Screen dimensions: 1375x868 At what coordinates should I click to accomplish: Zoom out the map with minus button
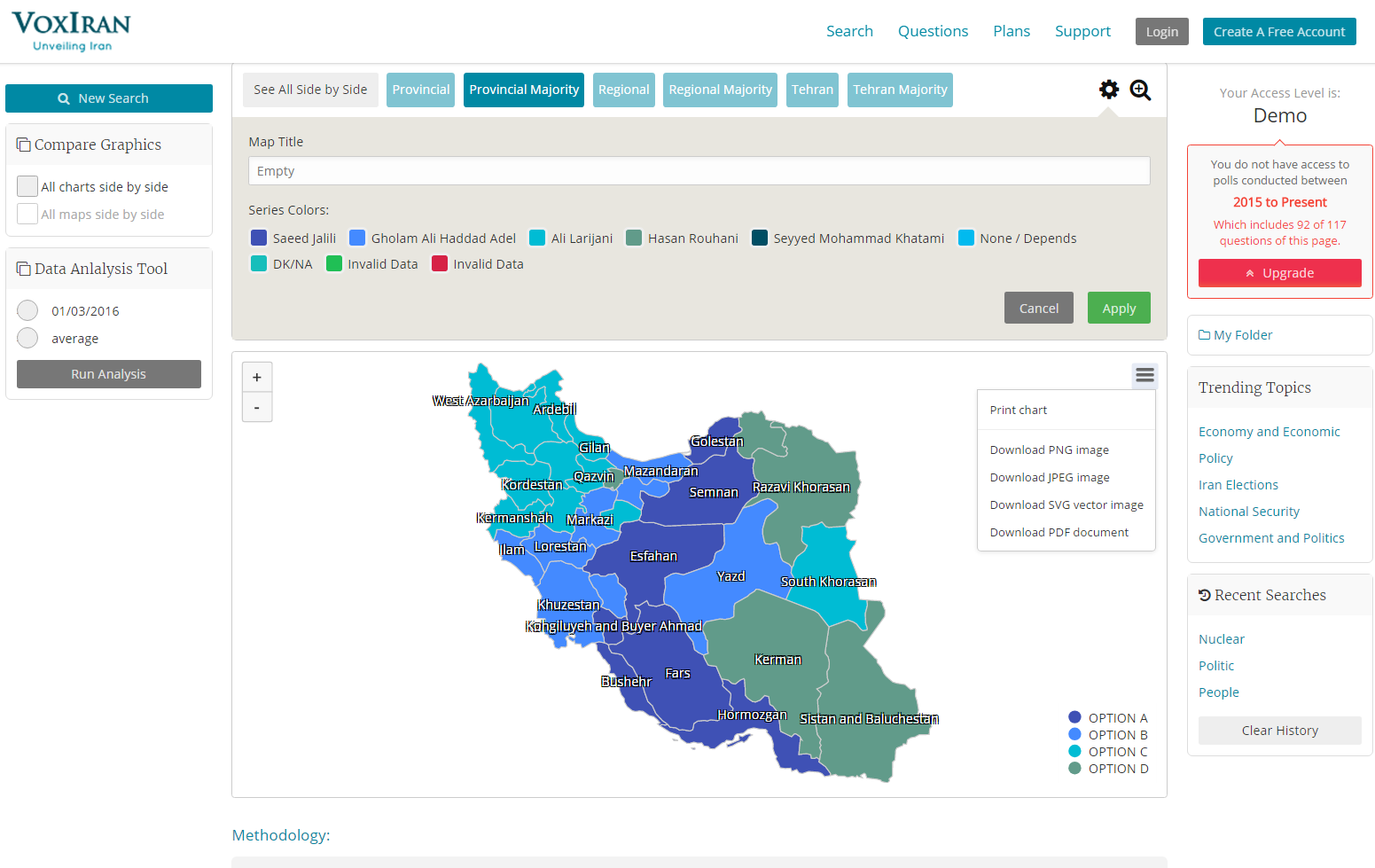point(257,407)
